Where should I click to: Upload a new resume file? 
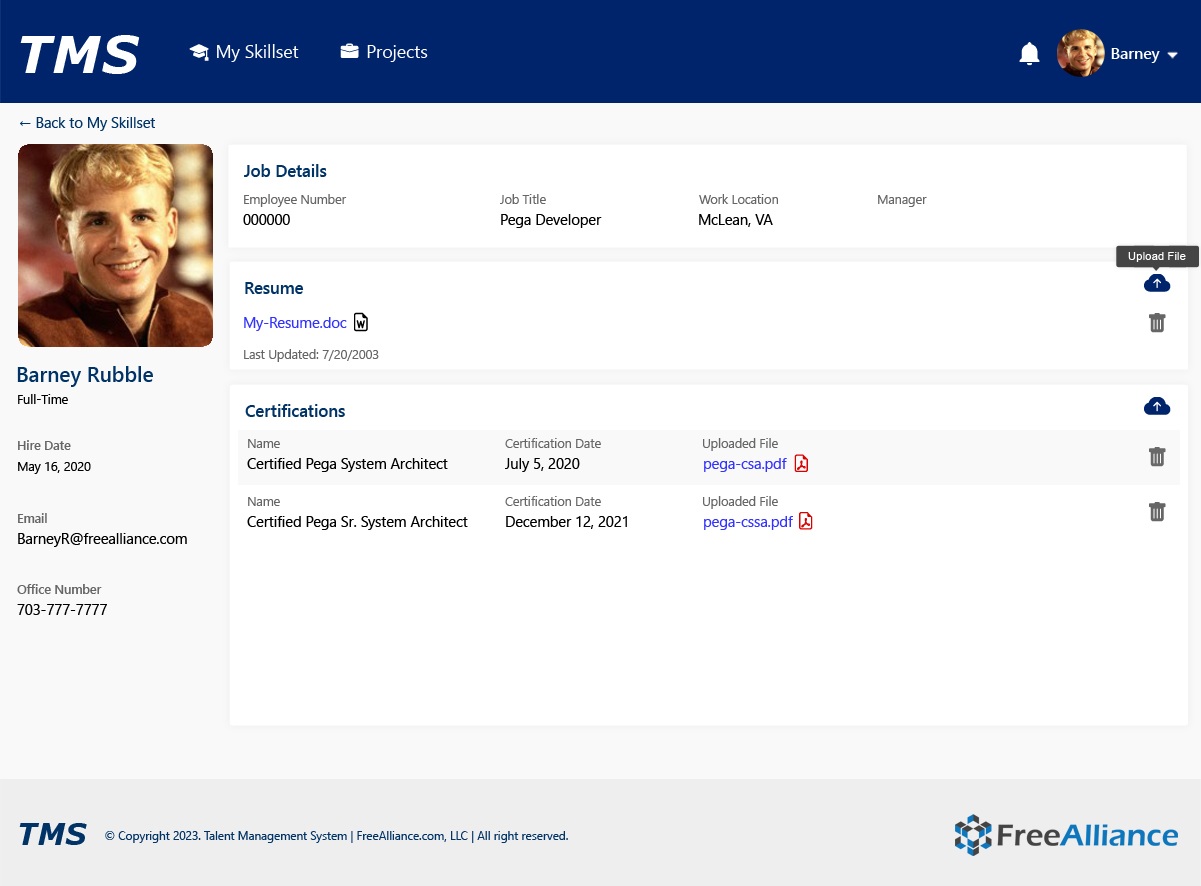[1156, 284]
